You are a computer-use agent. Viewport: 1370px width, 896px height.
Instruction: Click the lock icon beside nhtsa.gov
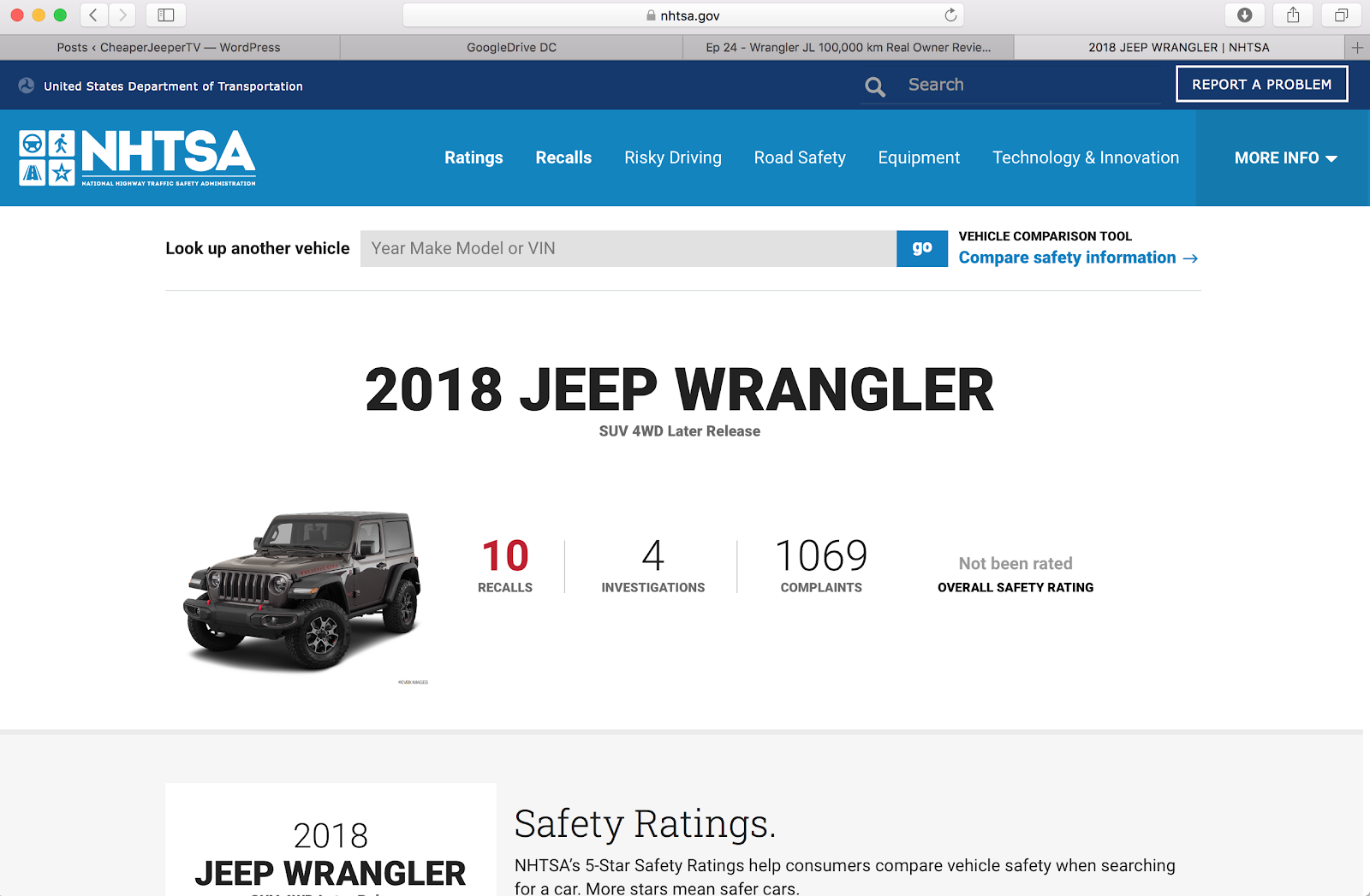coord(651,15)
